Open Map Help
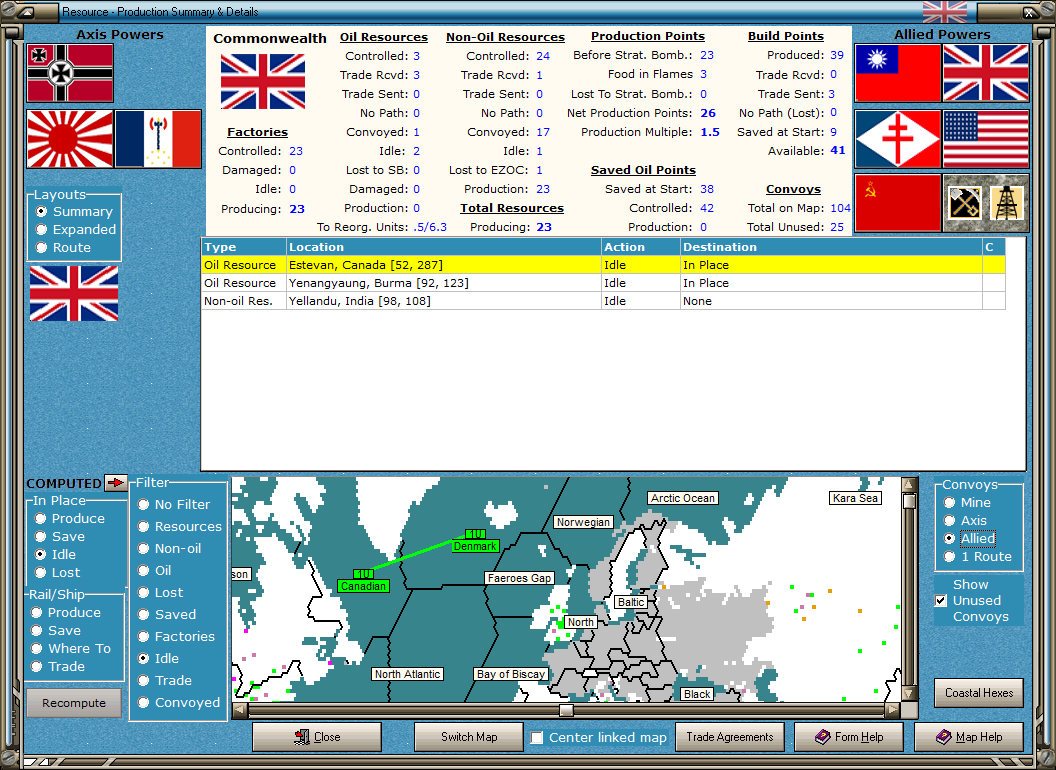Image resolution: width=1056 pixels, height=770 pixels. pyautogui.click(x=968, y=737)
